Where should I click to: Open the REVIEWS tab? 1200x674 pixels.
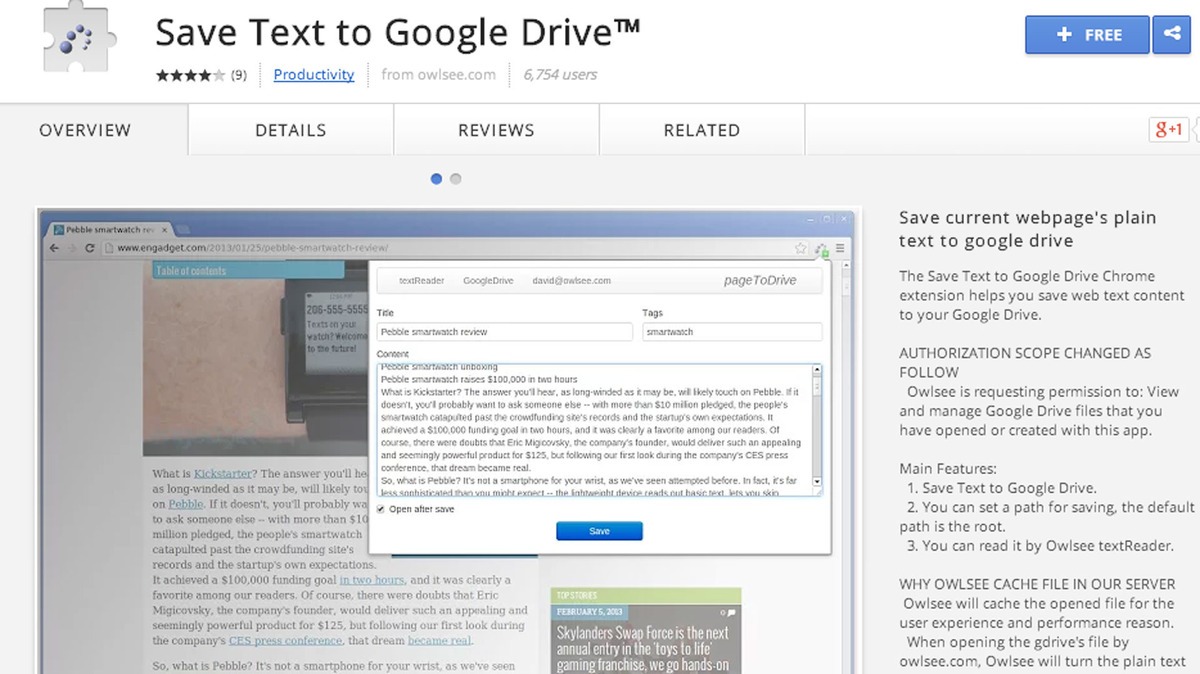click(x=496, y=130)
